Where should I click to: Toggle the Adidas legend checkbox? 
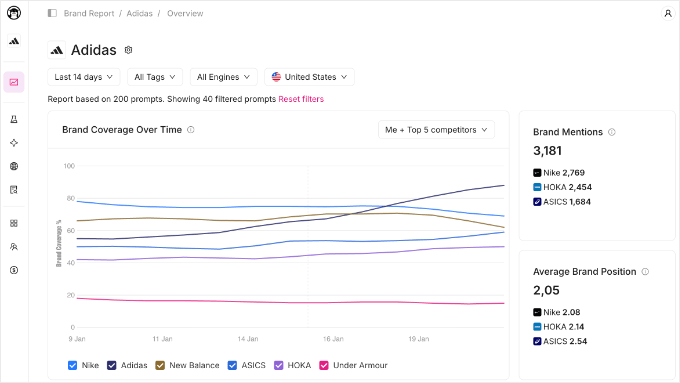tap(111, 365)
